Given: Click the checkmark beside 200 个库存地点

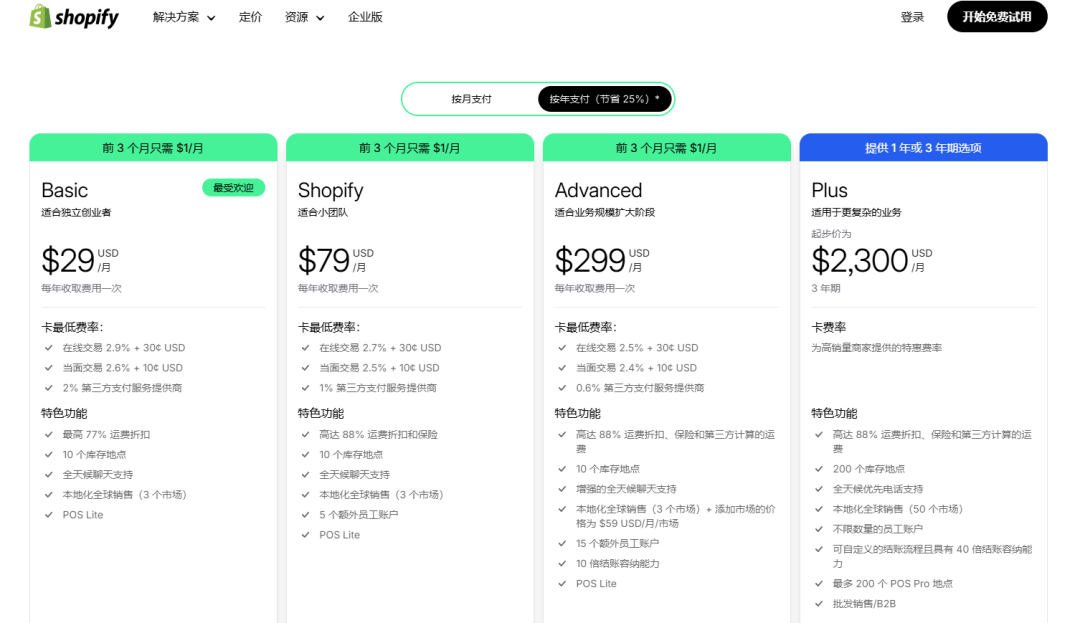Looking at the screenshot, I should point(818,469).
